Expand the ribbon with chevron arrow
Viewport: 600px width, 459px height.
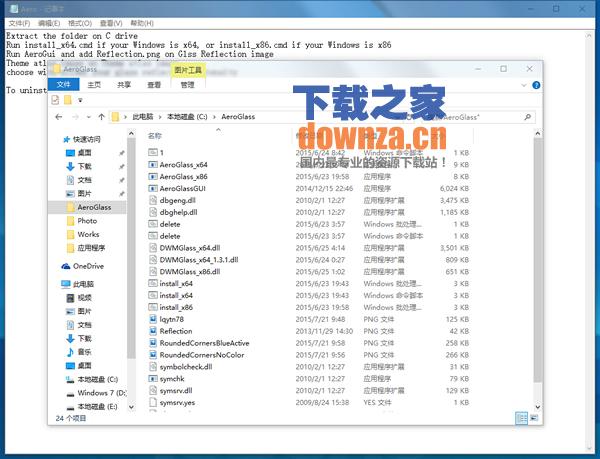pos(524,85)
